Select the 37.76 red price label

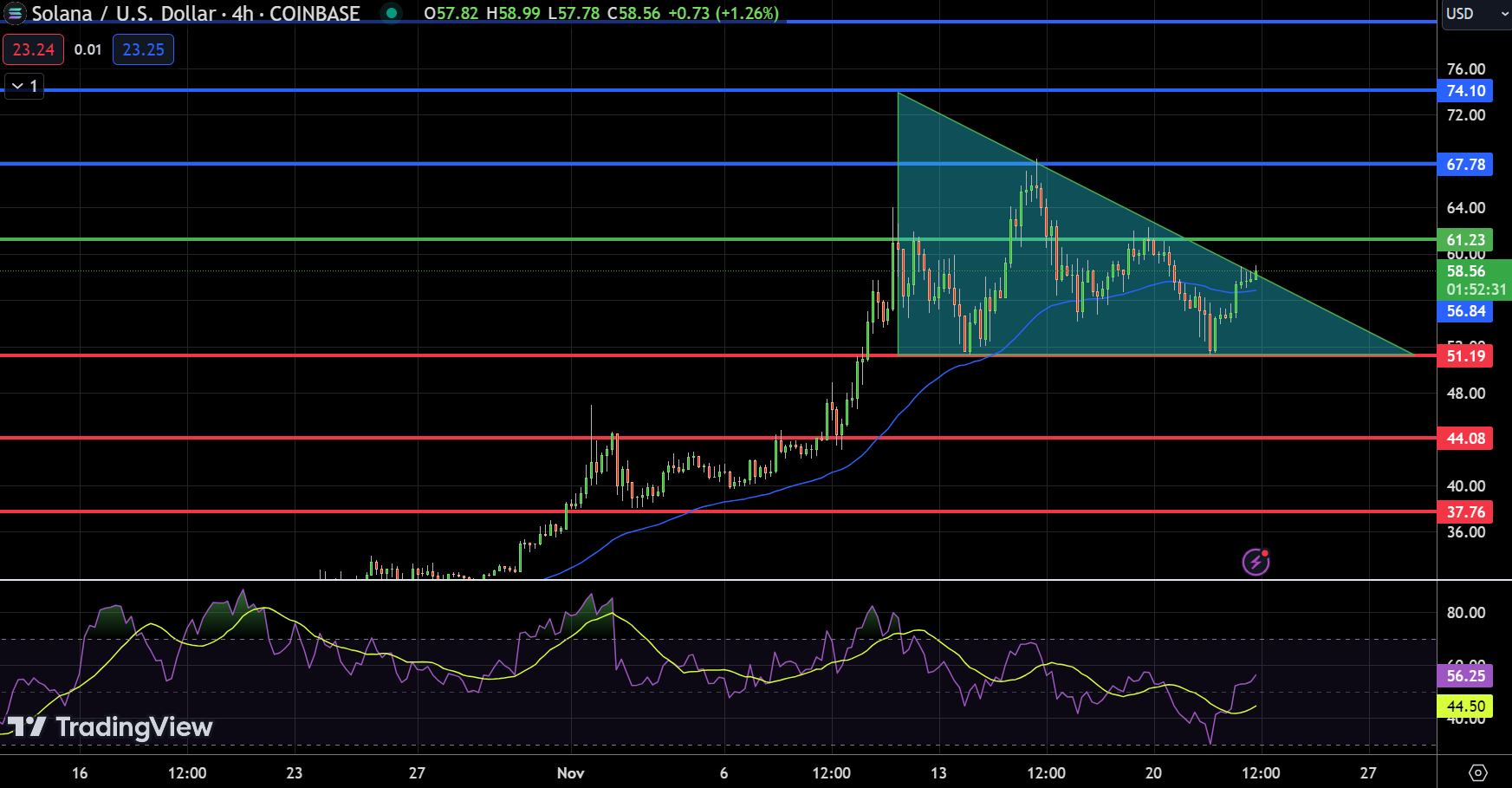(x=1465, y=511)
